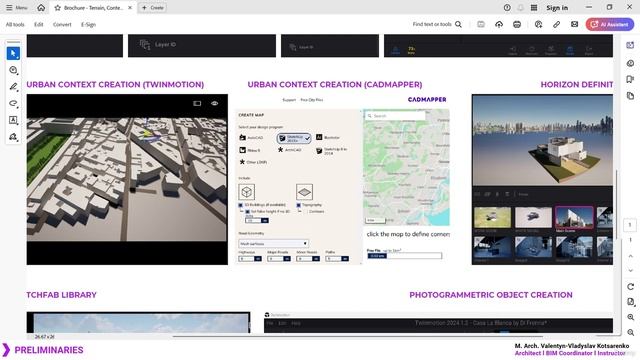Choose the Select arrow tool
The image size is (640, 360).
pyautogui.click(x=13, y=53)
